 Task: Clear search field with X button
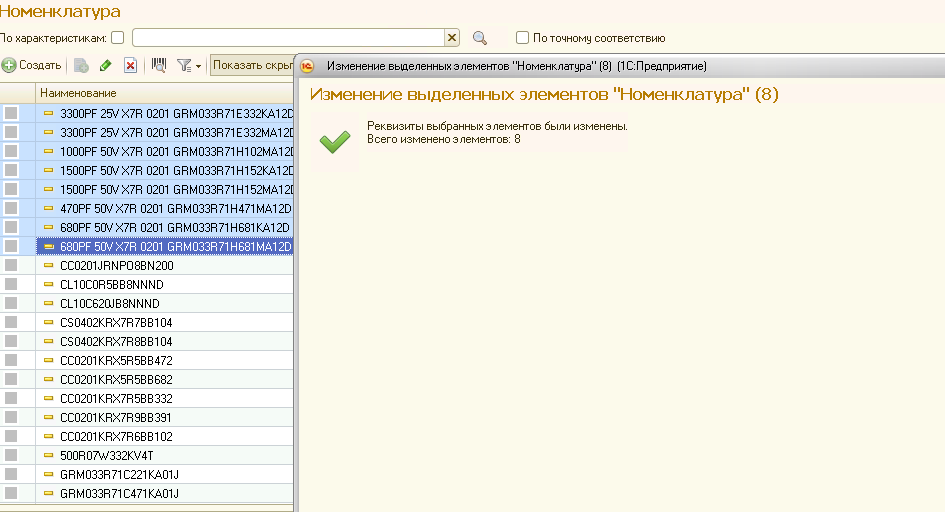(451, 38)
